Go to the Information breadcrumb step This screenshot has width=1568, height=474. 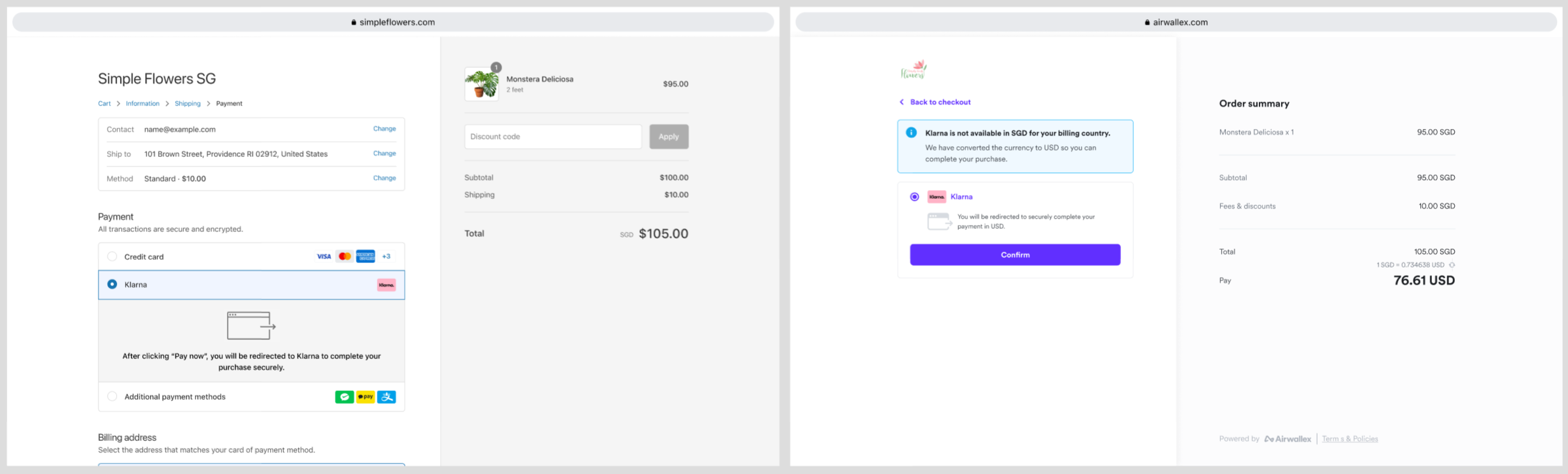point(142,103)
